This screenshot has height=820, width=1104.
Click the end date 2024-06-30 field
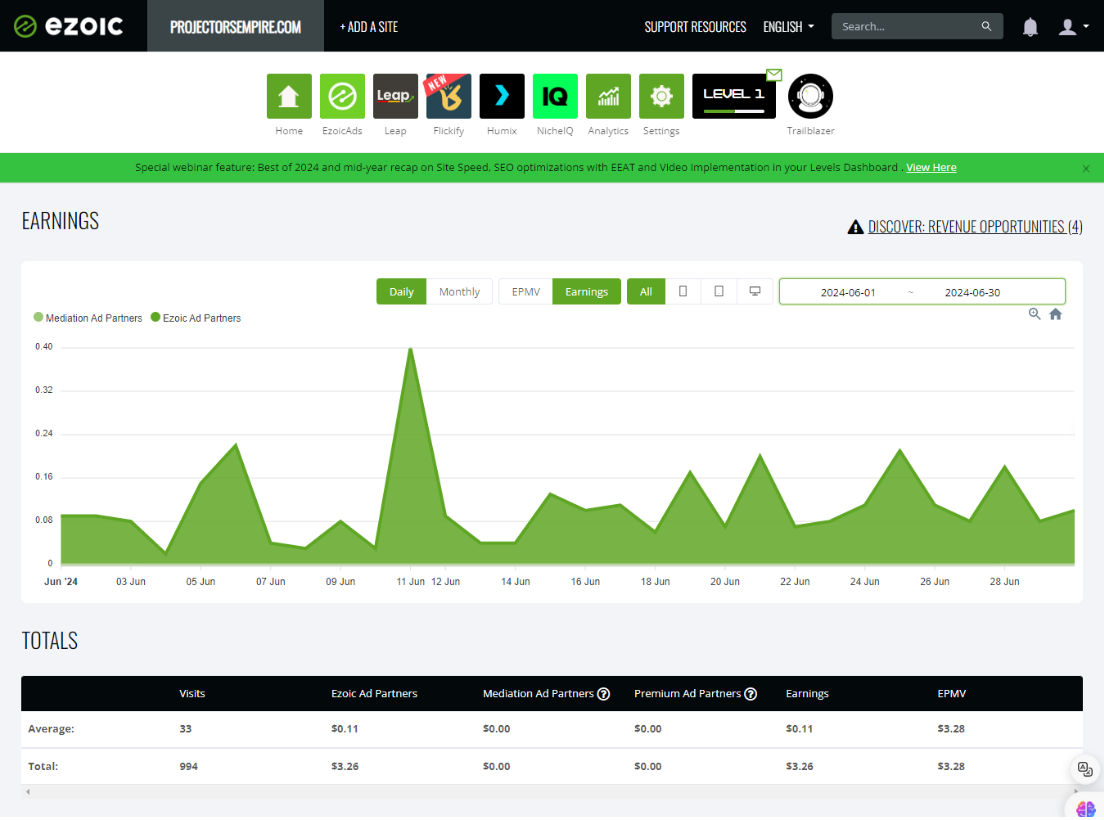click(972, 292)
